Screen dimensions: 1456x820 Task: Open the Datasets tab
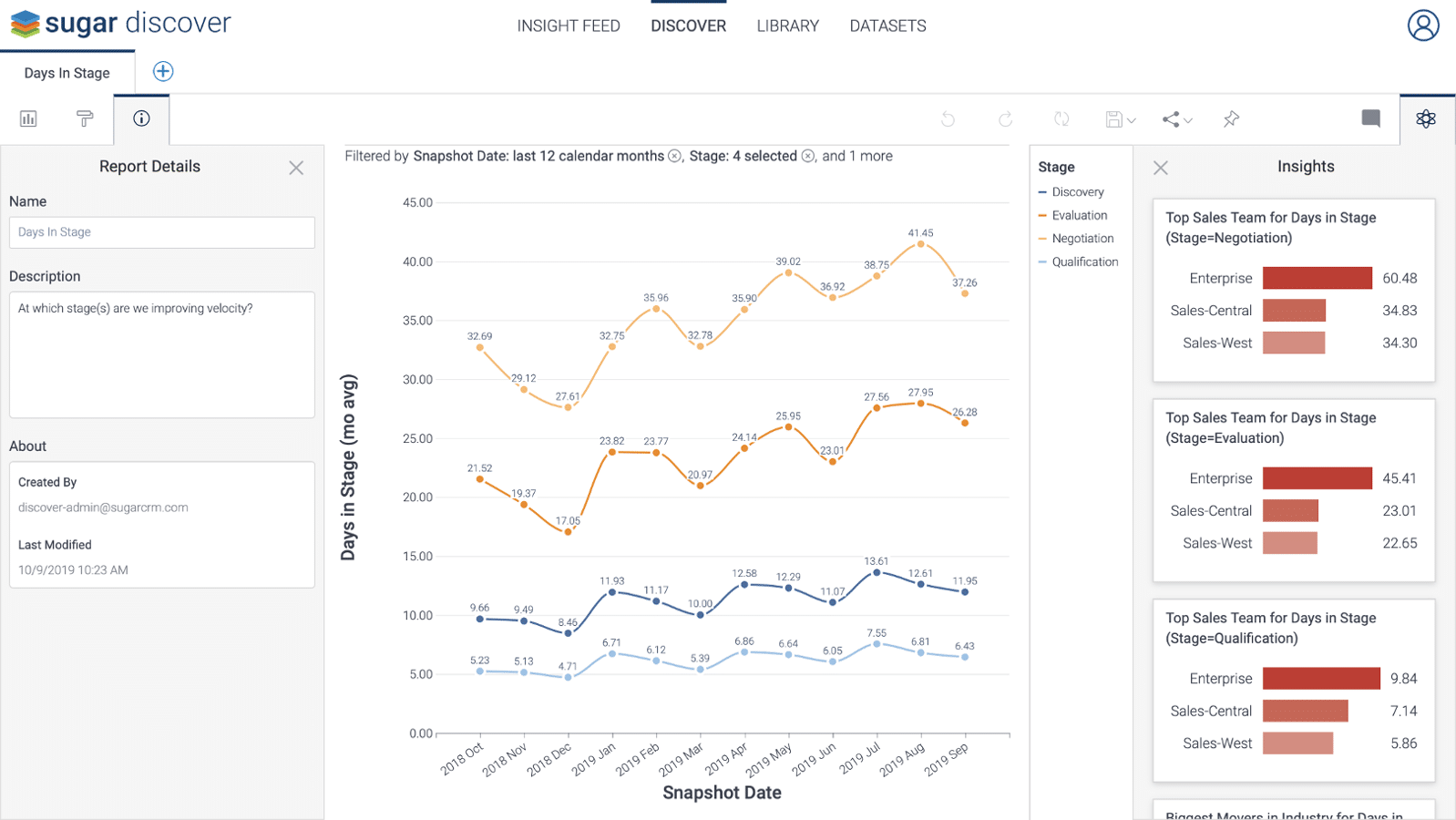coord(887,26)
